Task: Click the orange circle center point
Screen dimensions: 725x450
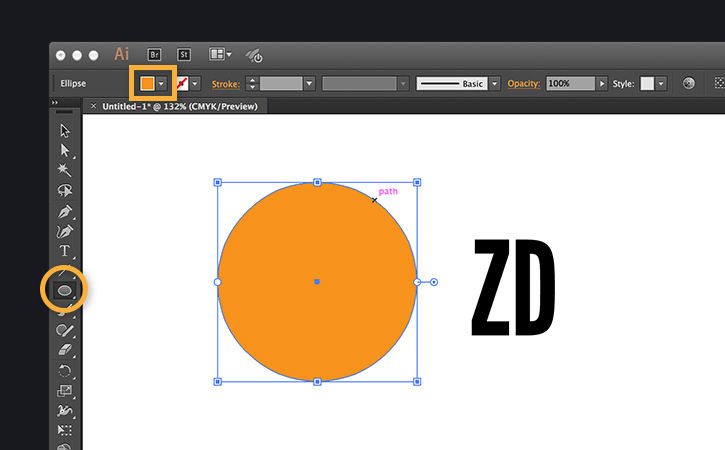Action: 317,282
